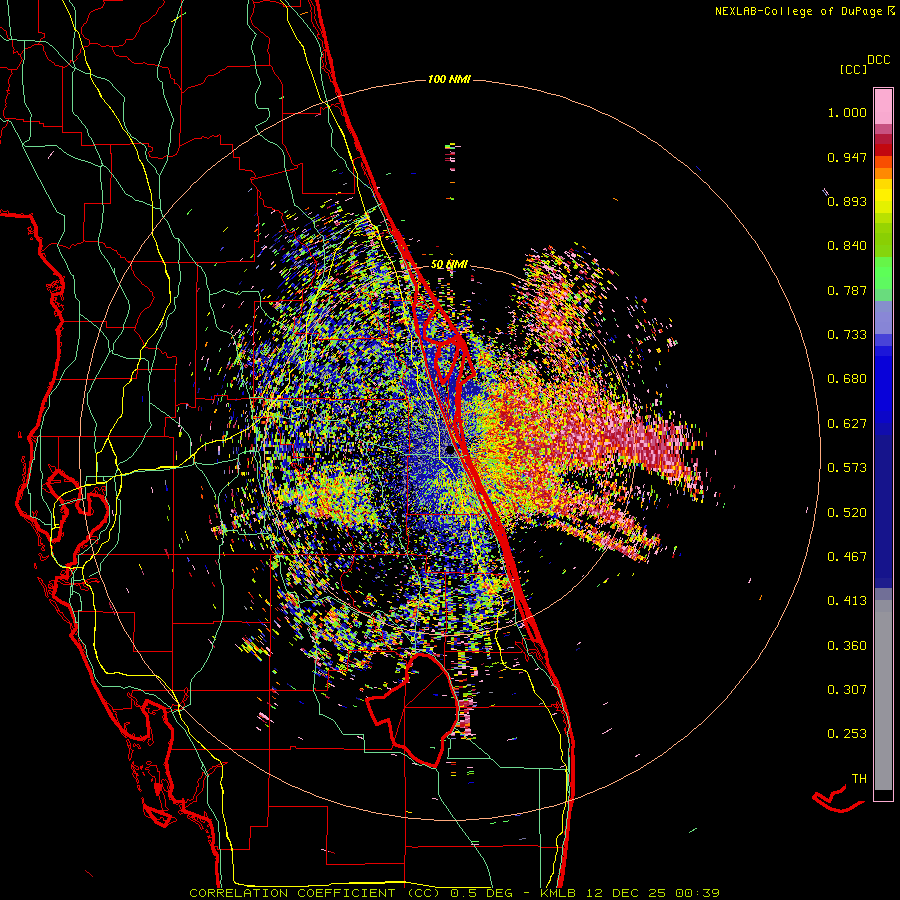This screenshot has height=900, width=900.
Task: Click the gray lower segment of the color bar
Action: [883, 695]
